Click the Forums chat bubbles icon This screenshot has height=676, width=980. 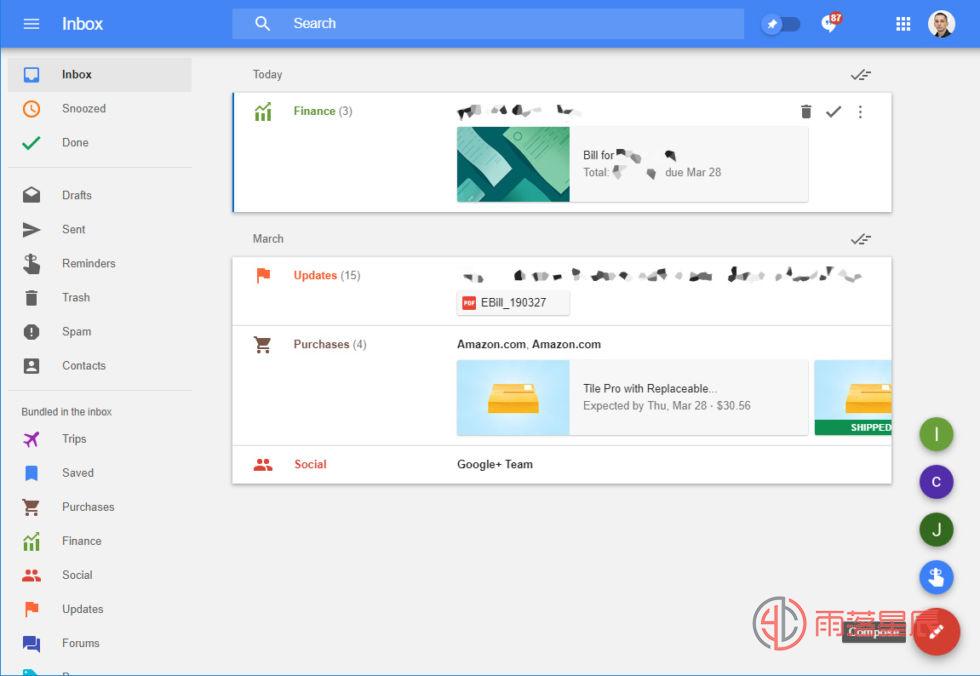[x=31, y=644]
